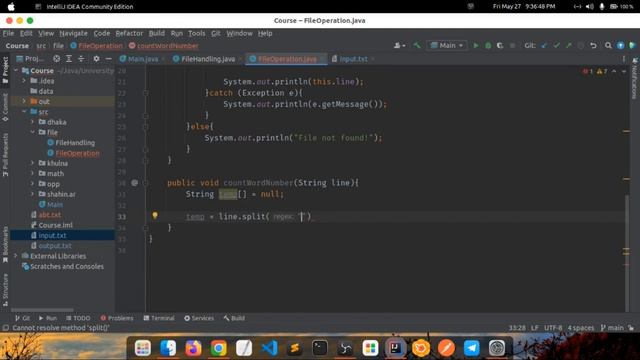Jump to next highlighted error arrow

[624, 71]
